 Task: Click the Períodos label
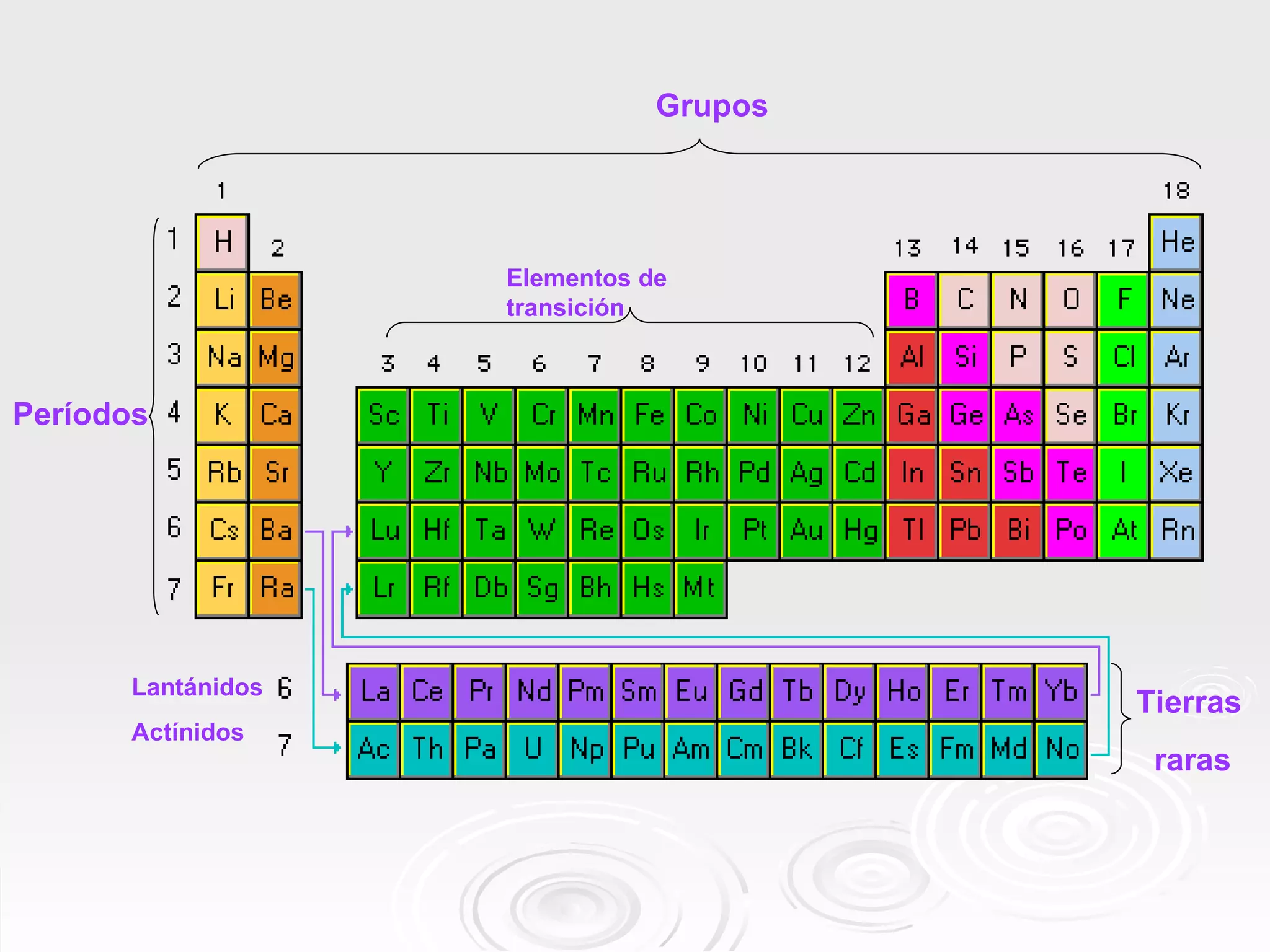point(80,414)
